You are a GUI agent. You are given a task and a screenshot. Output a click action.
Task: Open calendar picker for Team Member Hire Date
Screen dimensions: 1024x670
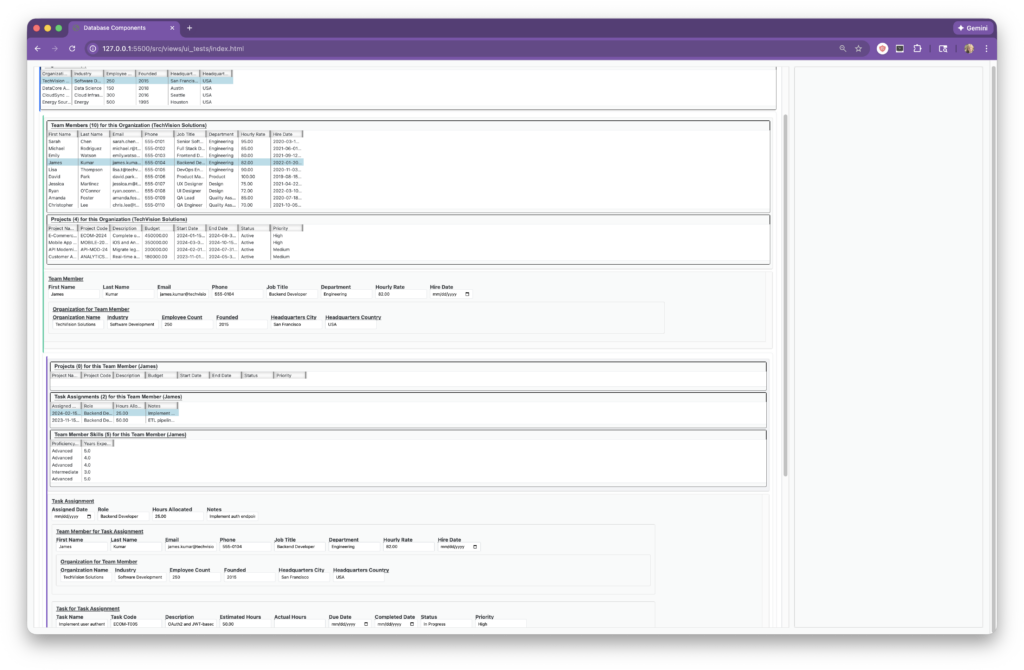(x=466, y=295)
